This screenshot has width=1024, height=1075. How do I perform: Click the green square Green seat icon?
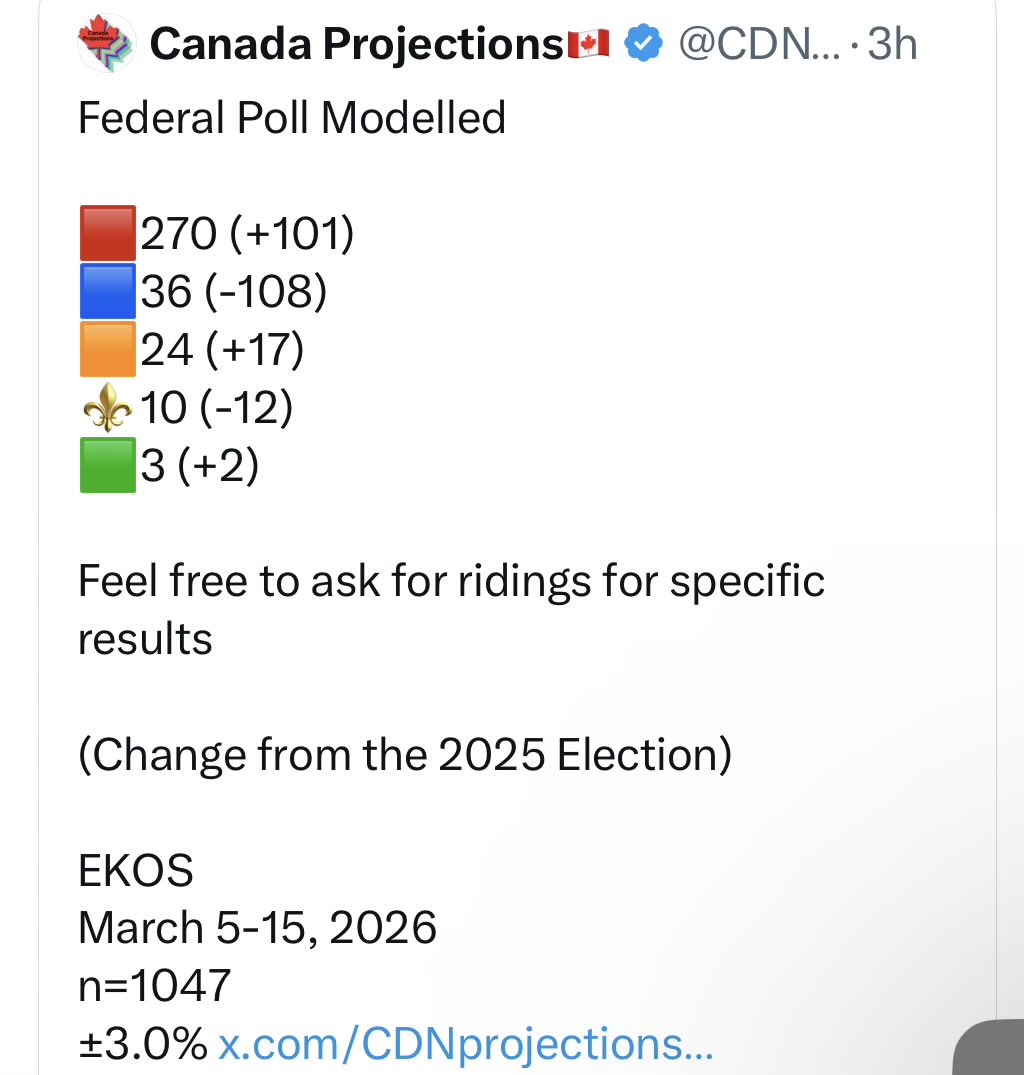pos(107,466)
